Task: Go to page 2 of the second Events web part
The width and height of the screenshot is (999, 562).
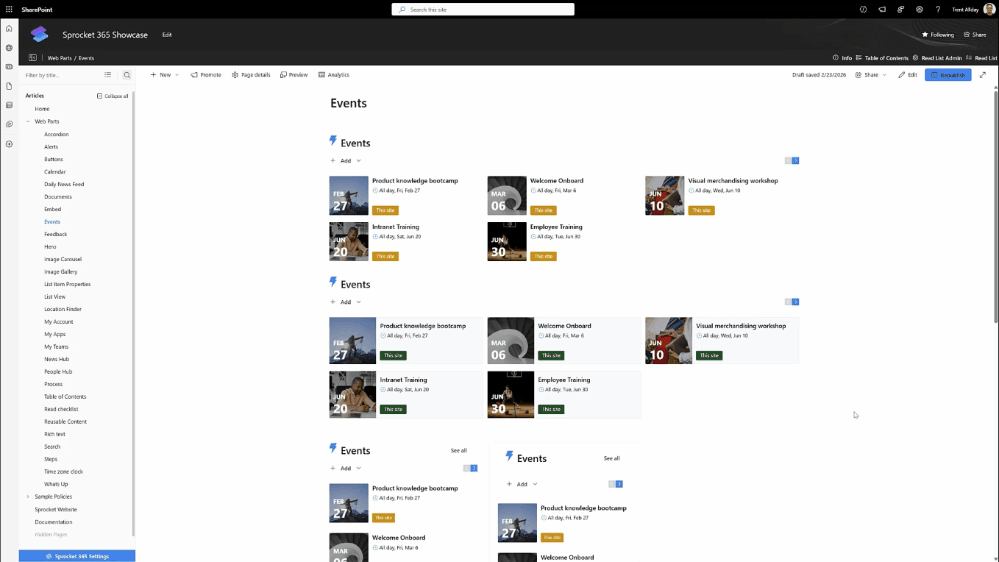Action: tap(795, 302)
